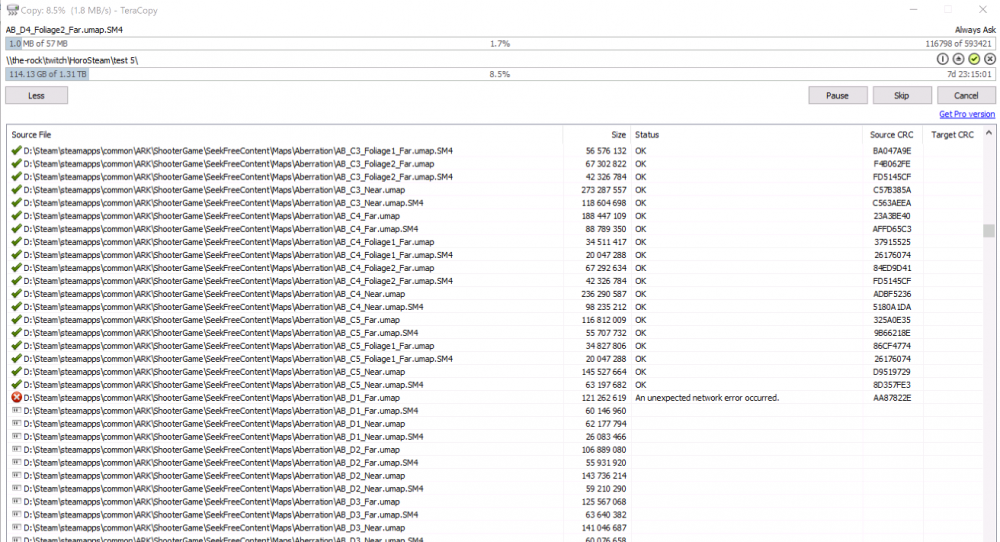The height and width of the screenshot is (542, 1000).
Task: Click the green check icon of AB_C5_Far.umap
Action: (17, 319)
